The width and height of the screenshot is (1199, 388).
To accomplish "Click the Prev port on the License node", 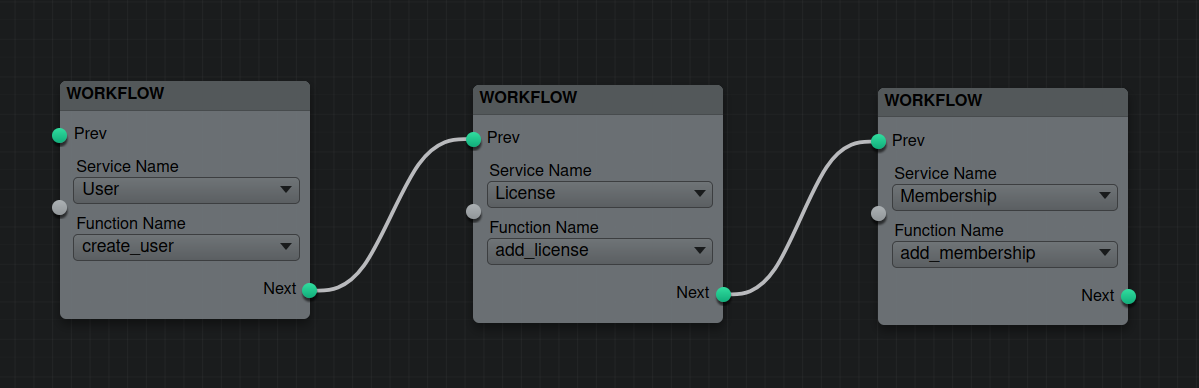I will pos(473,139).
